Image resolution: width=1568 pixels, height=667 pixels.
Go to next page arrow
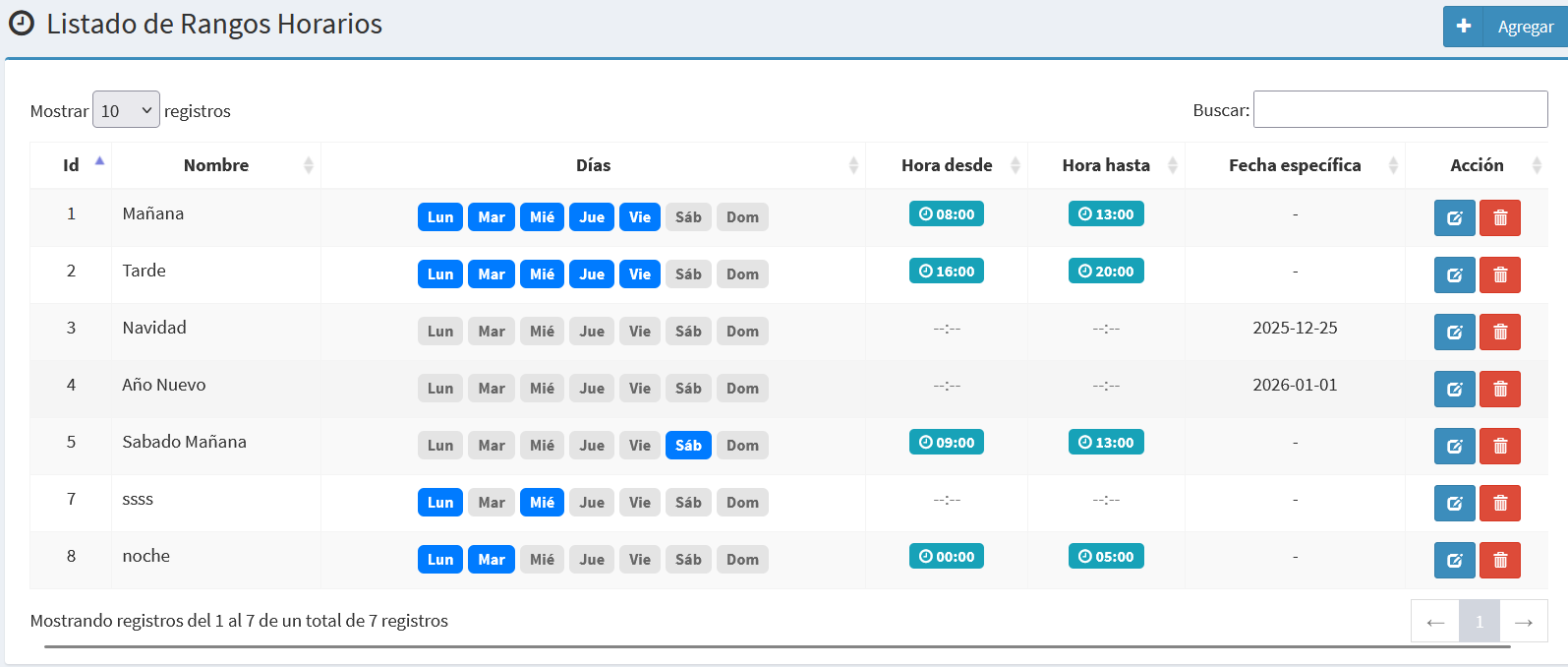coord(1524,622)
